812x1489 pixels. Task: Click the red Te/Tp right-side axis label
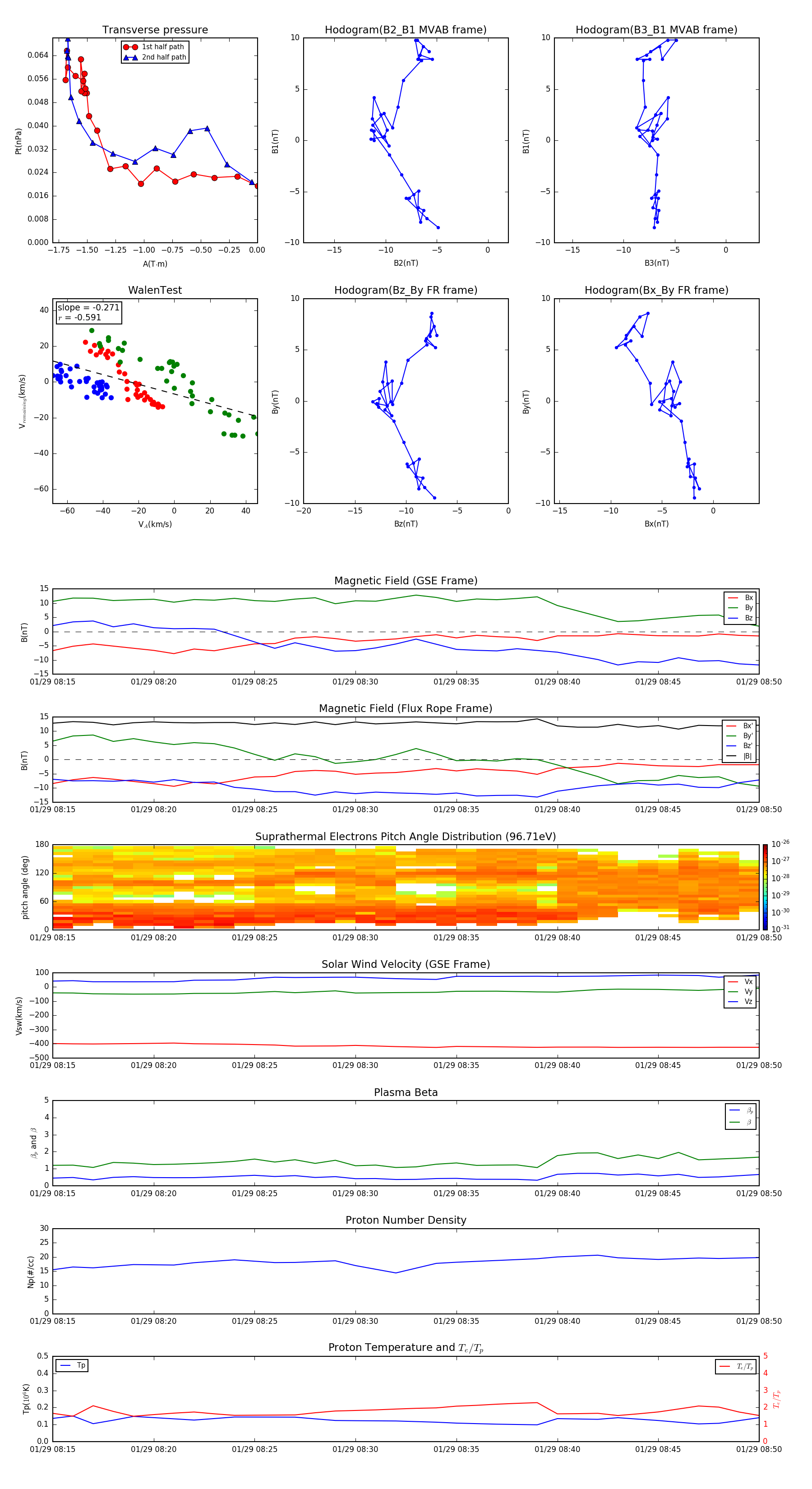coord(777,1399)
